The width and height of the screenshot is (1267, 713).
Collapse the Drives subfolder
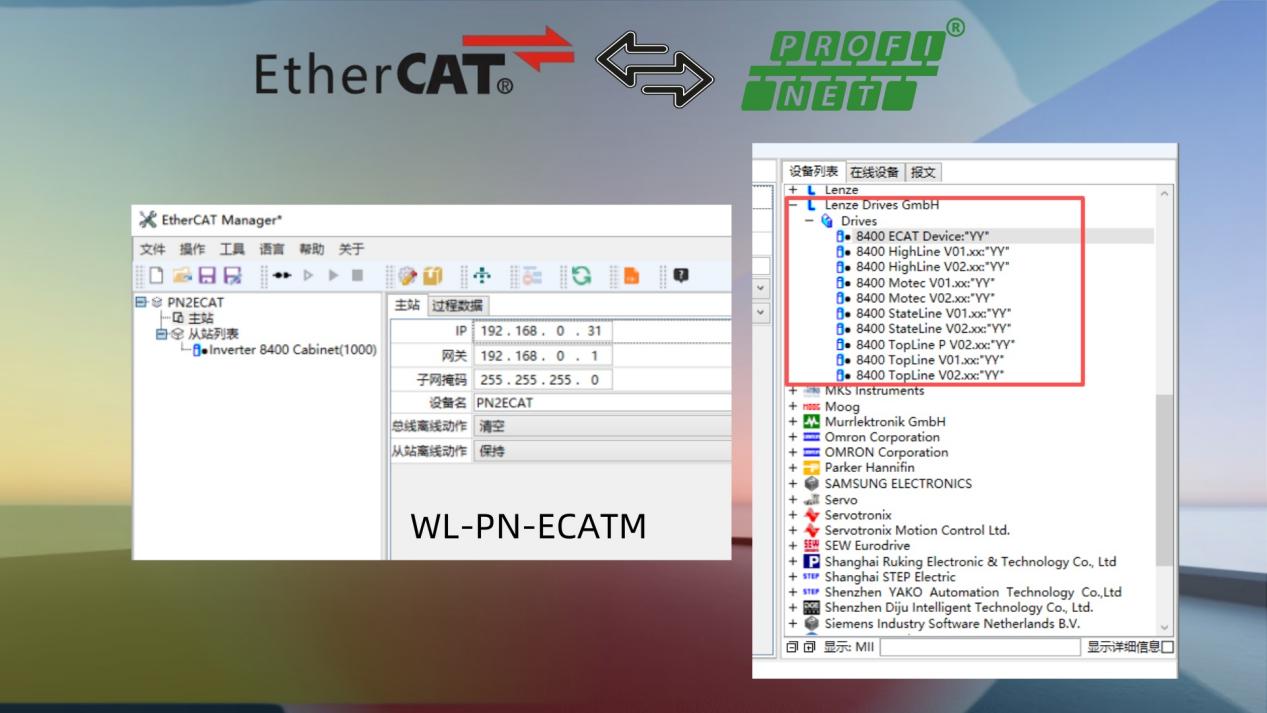click(809, 221)
